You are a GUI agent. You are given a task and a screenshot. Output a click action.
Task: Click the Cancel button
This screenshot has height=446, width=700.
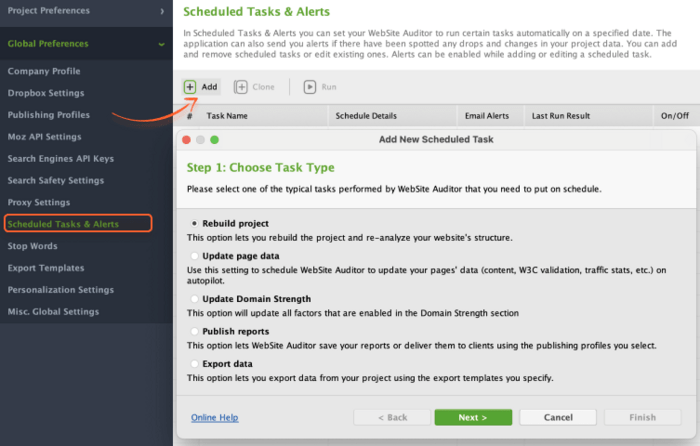tap(558, 417)
